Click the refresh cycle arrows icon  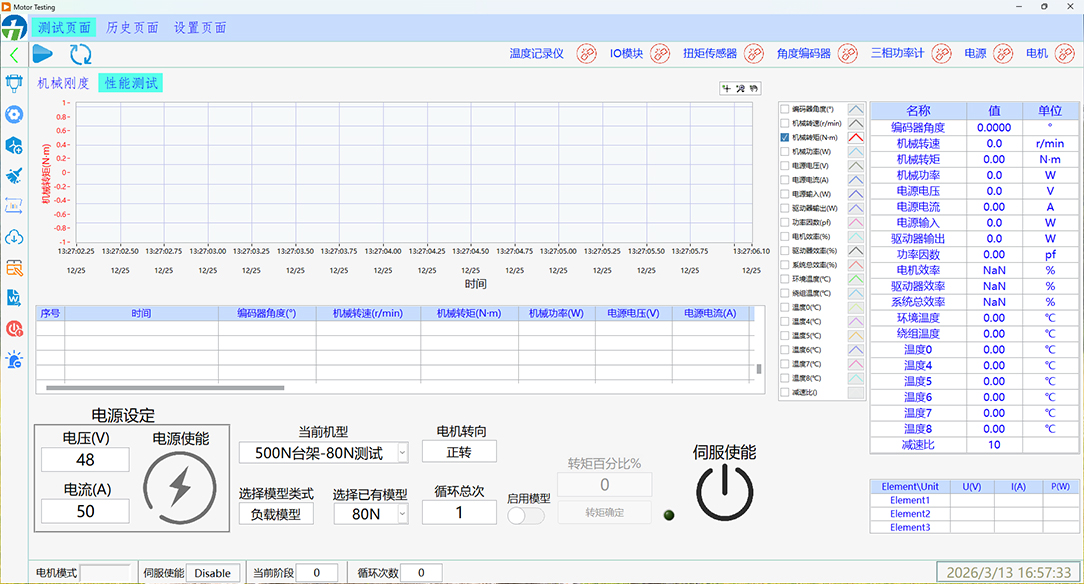pyautogui.click(x=80, y=55)
